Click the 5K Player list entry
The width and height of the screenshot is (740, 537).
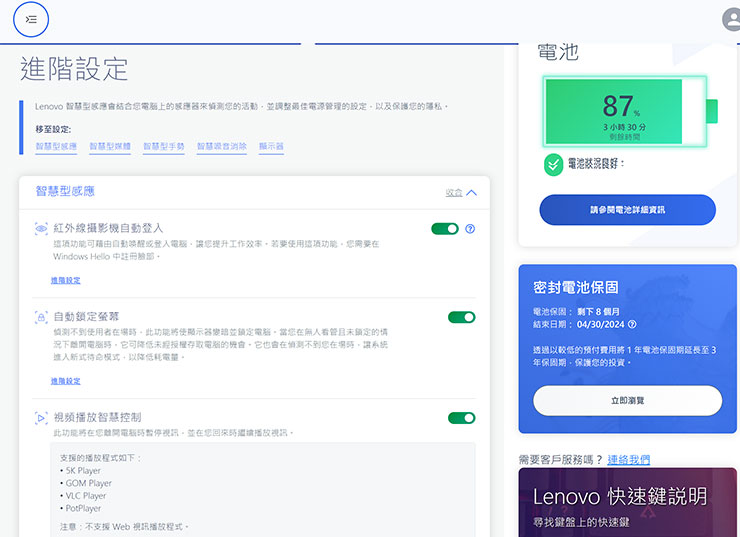point(83,470)
